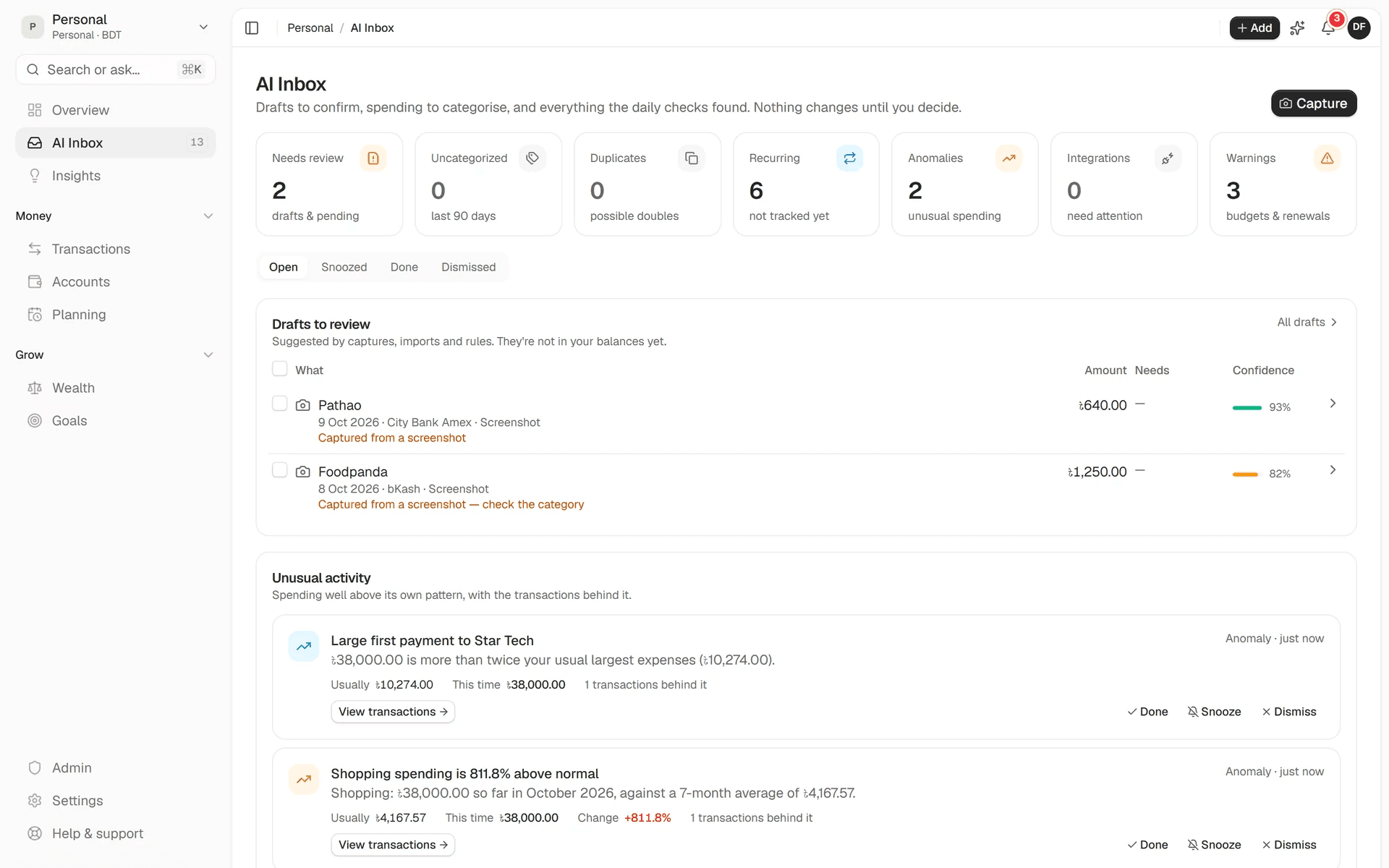This screenshot has height=868, width=1389.
Task: Switch to the Done tab
Action: pyautogui.click(x=404, y=267)
